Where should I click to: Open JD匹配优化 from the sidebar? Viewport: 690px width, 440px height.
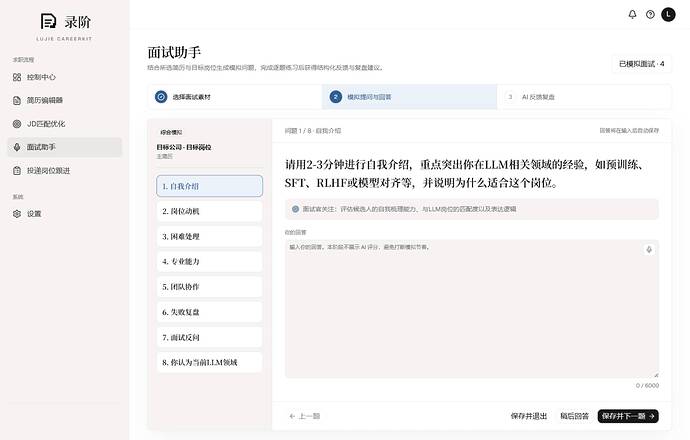pos(64,124)
